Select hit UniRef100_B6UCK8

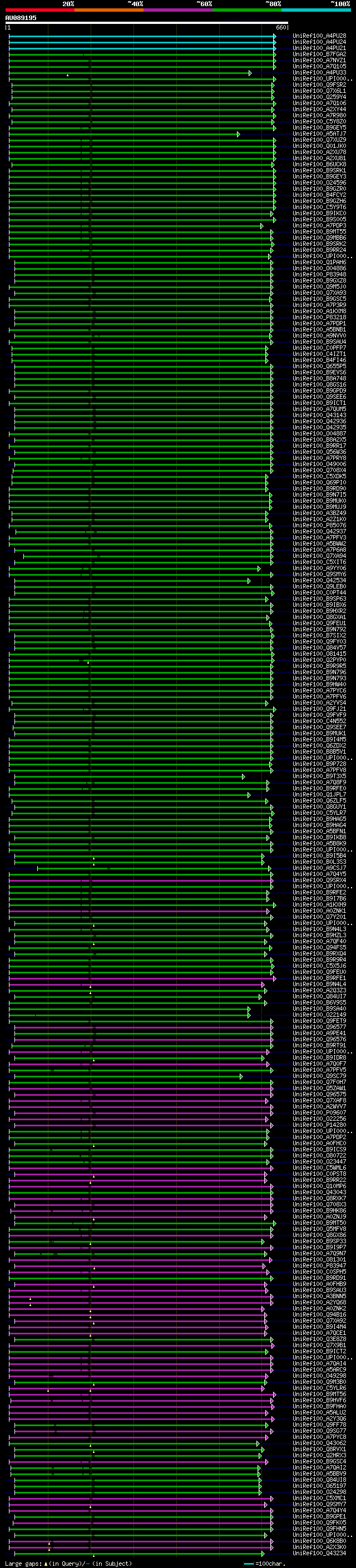[319, 164]
